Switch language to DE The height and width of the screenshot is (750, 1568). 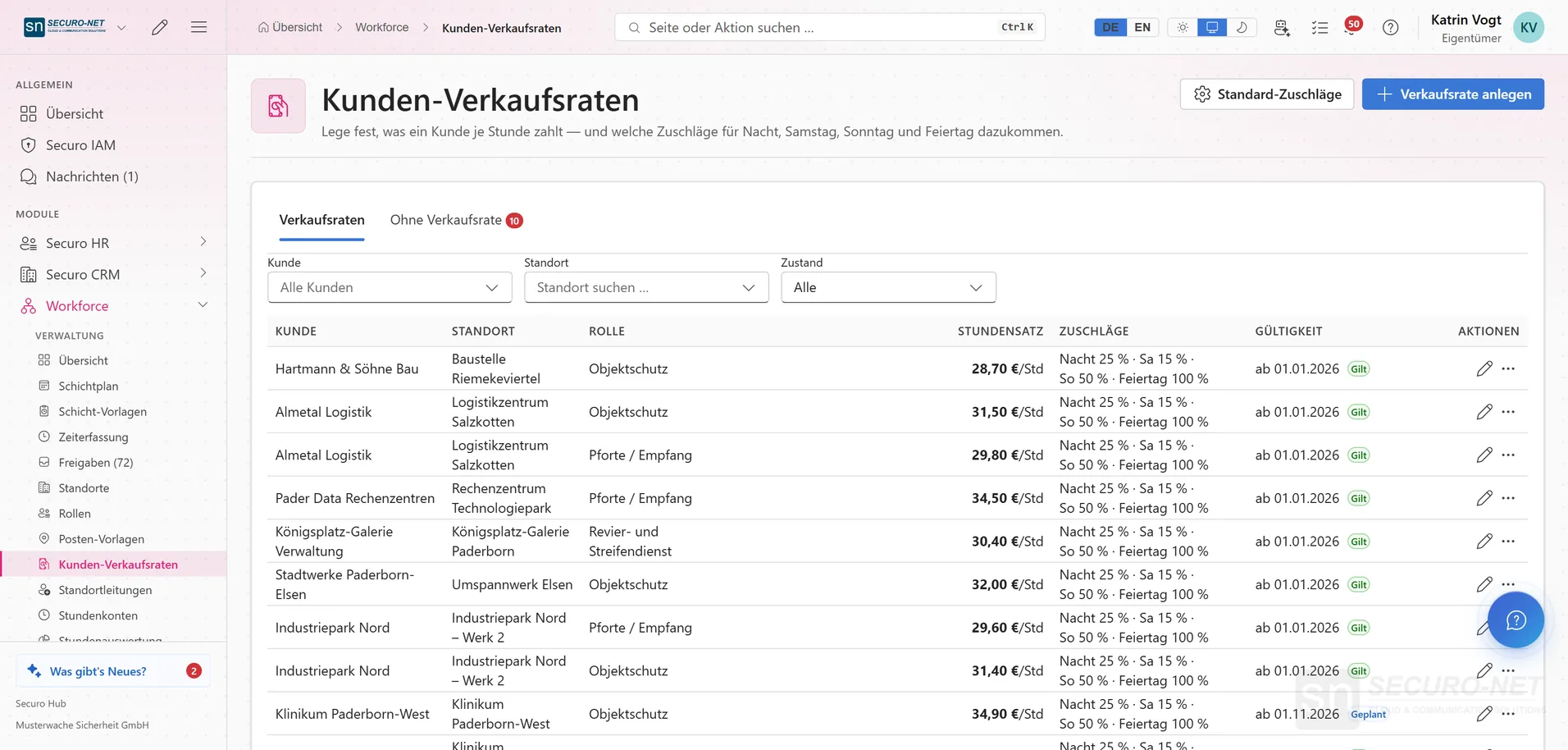point(1110,27)
